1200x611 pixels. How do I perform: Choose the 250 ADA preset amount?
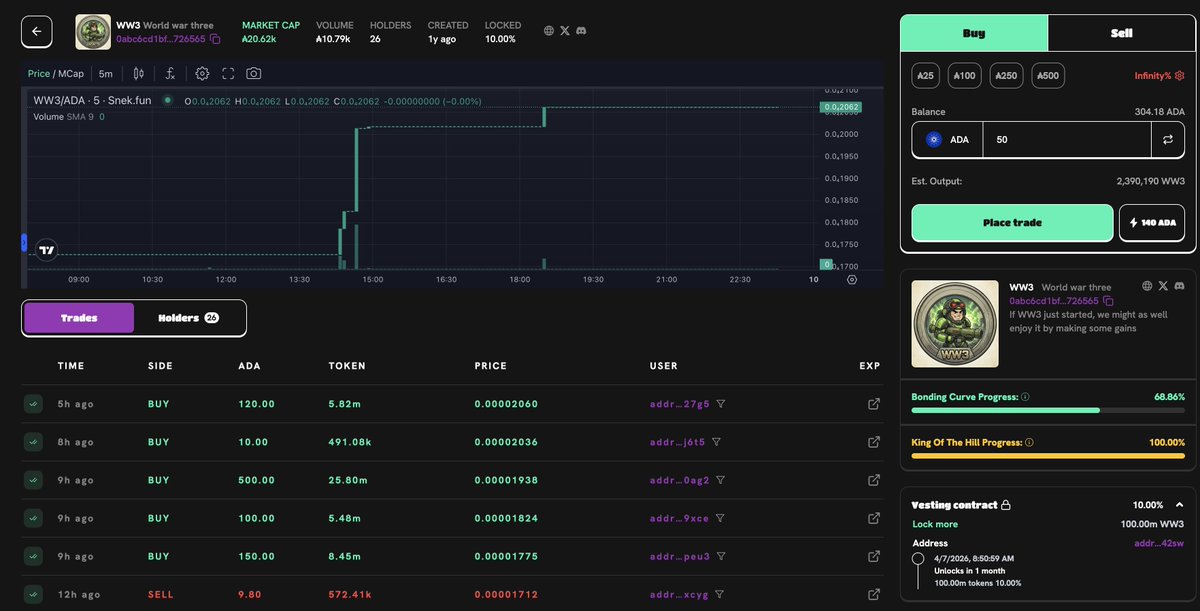tap(1006, 75)
